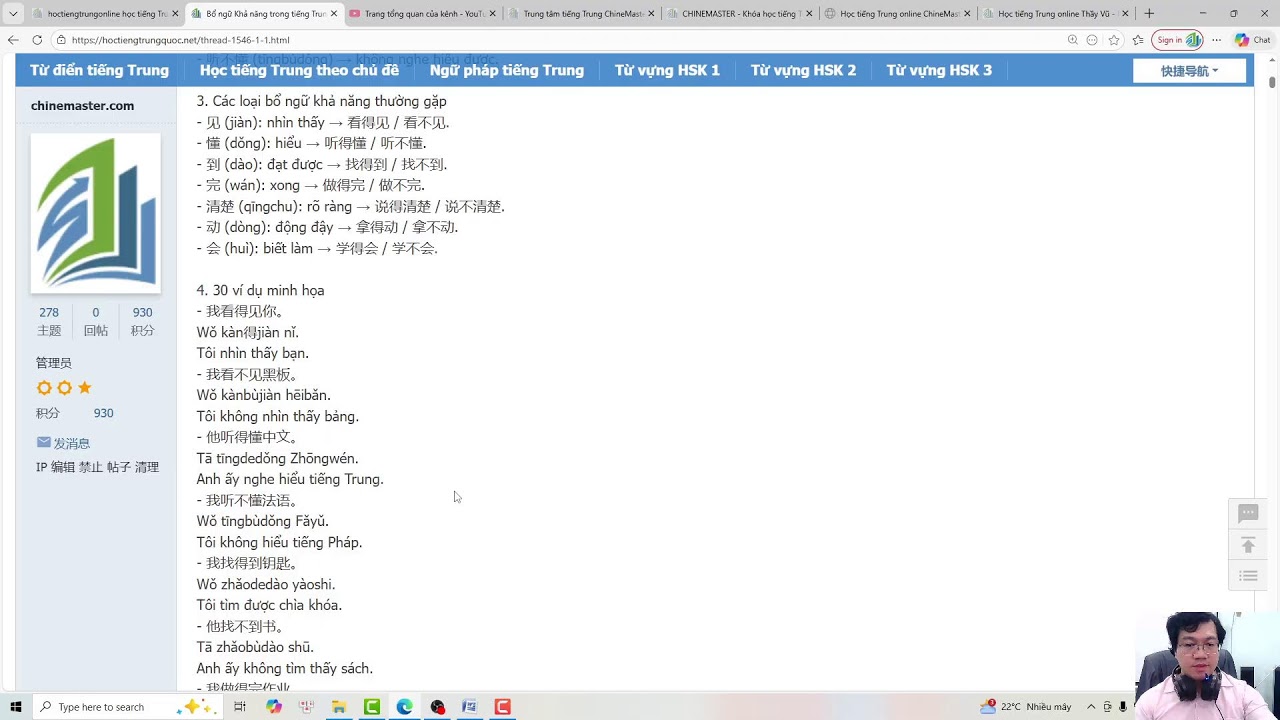The height and width of the screenshot is (720, 1280).
Task: View the author's 930 积分 points
Action: click(142, 321)
